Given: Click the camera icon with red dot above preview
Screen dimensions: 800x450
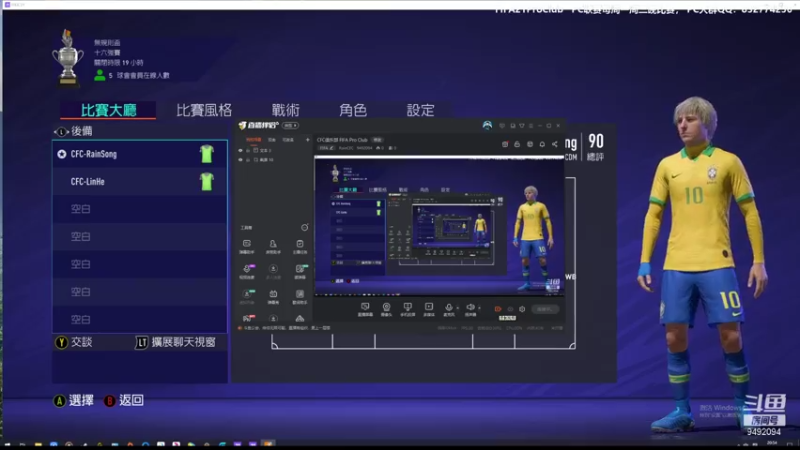Looking at the screenshot, I should 505,144.
